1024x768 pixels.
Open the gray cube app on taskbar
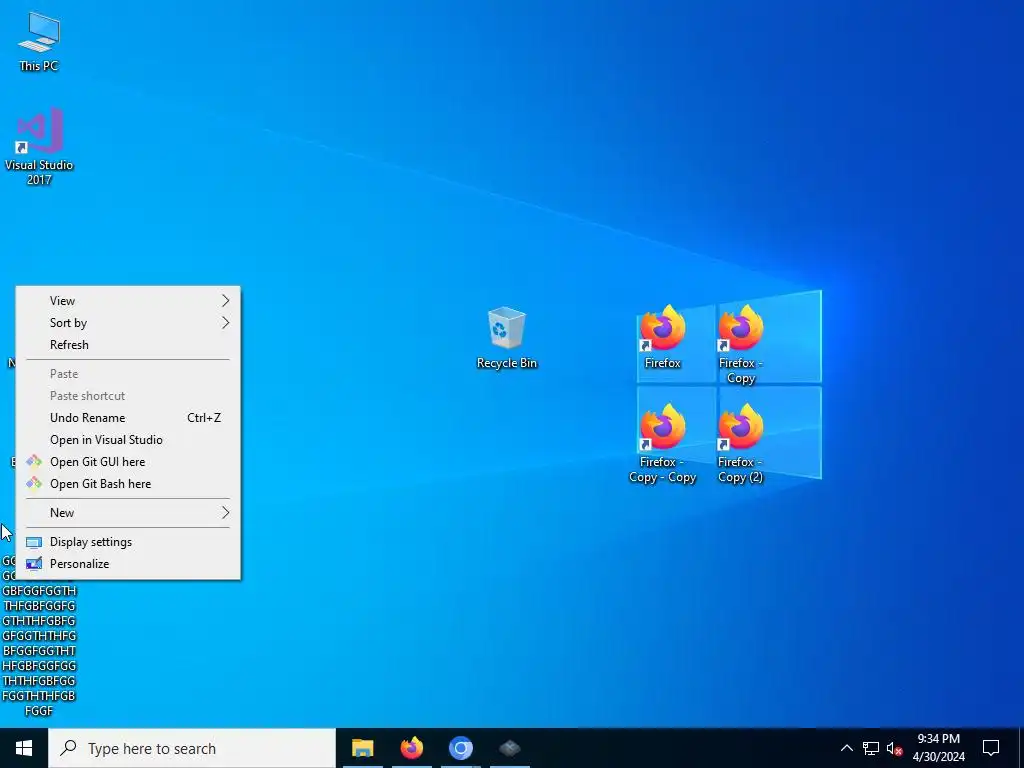click(x=509, y=748)
